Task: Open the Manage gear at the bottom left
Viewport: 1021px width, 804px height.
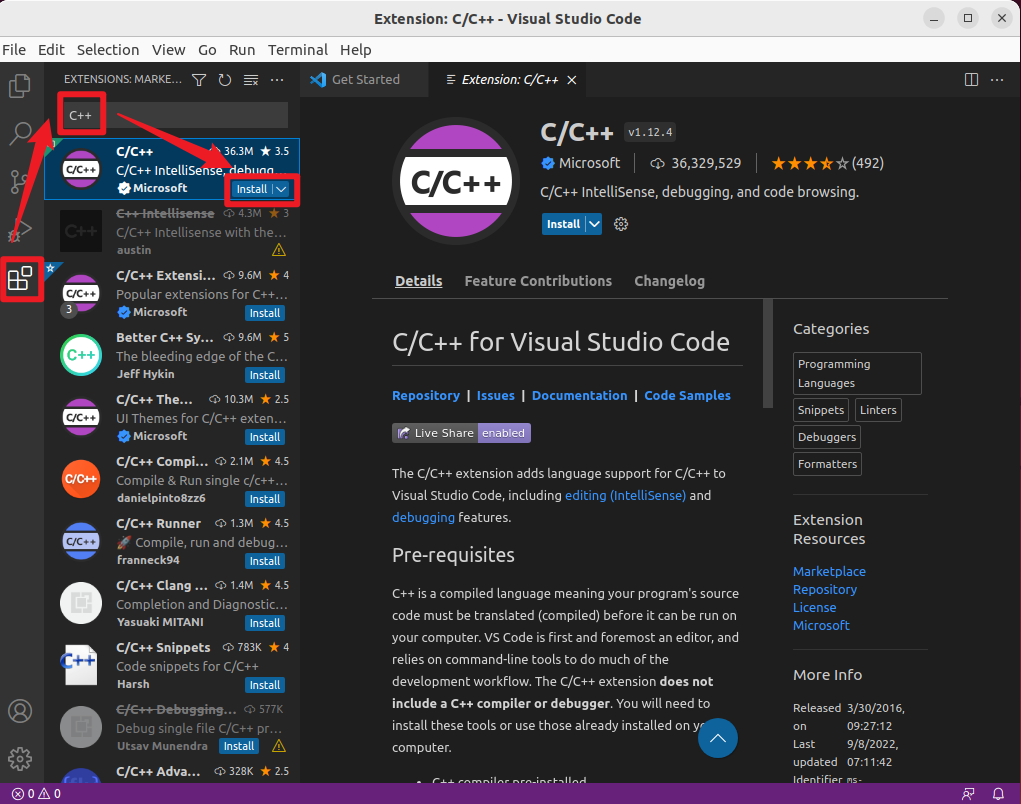Action: pyautogui.click(x=20, y=758)
